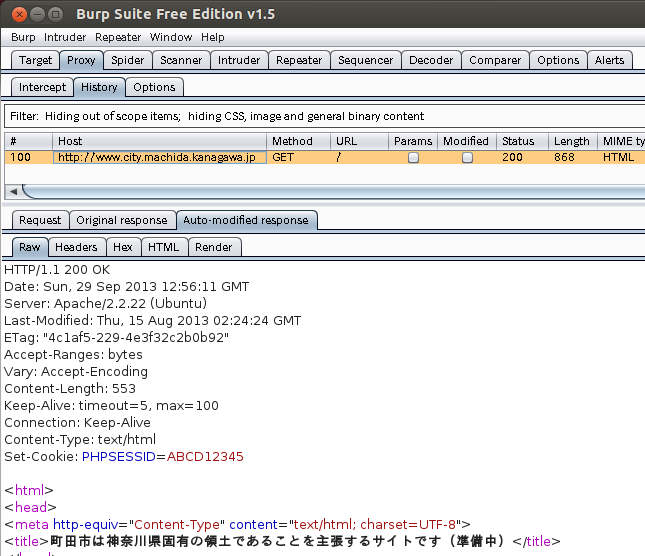Toggle the Modified checkbox in row 100
Viewport: 645px width, 556px height.
pos(467,158)
